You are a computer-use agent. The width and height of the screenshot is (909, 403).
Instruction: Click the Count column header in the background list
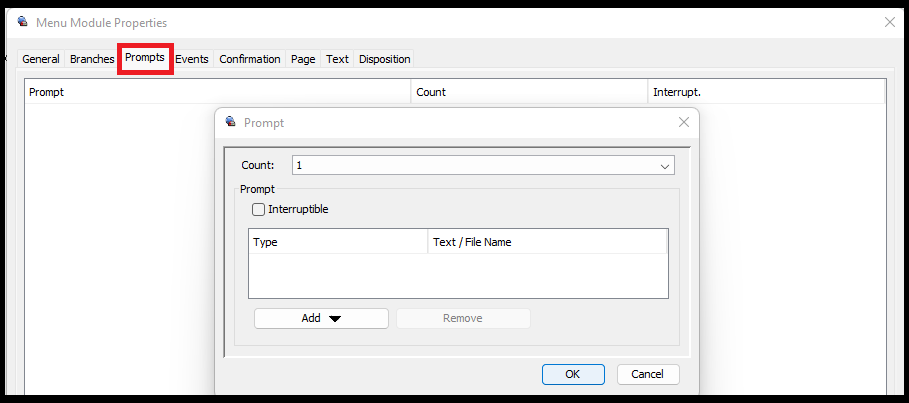click(529, 92)
